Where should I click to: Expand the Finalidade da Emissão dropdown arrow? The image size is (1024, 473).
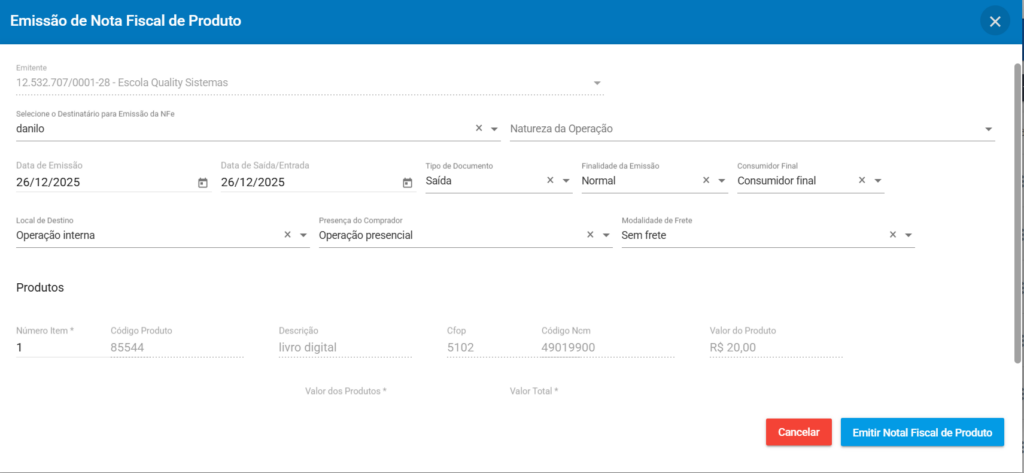point(722,181)
